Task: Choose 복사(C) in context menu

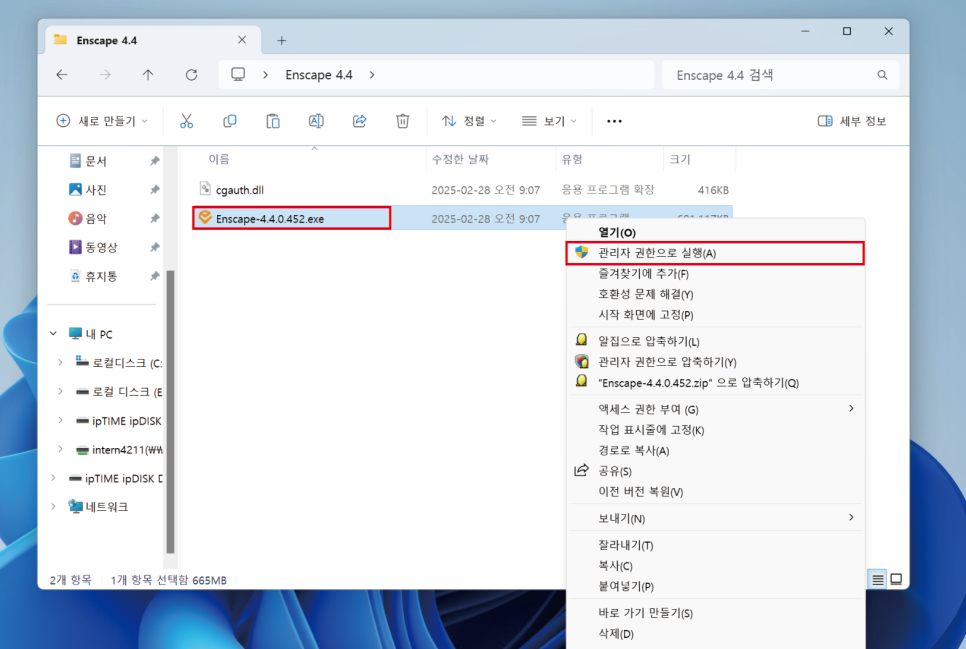Action: click(715, 565)
